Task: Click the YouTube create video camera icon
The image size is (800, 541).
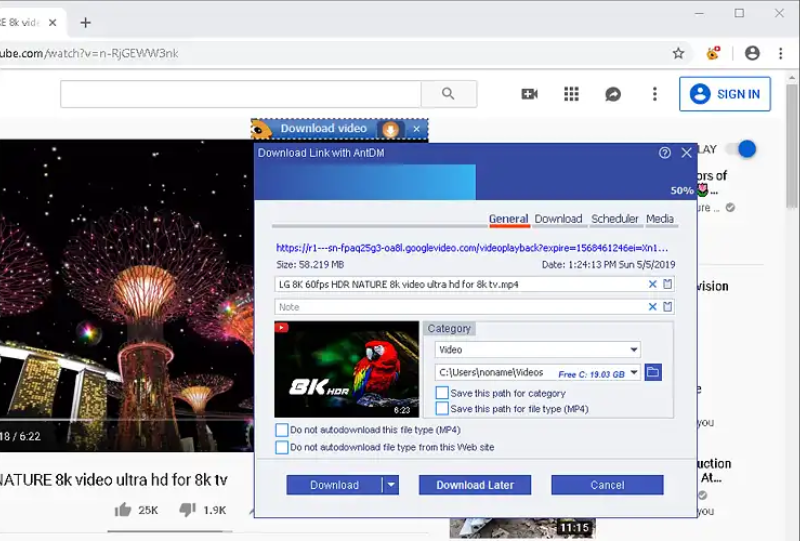Action: tap(530, 94)
